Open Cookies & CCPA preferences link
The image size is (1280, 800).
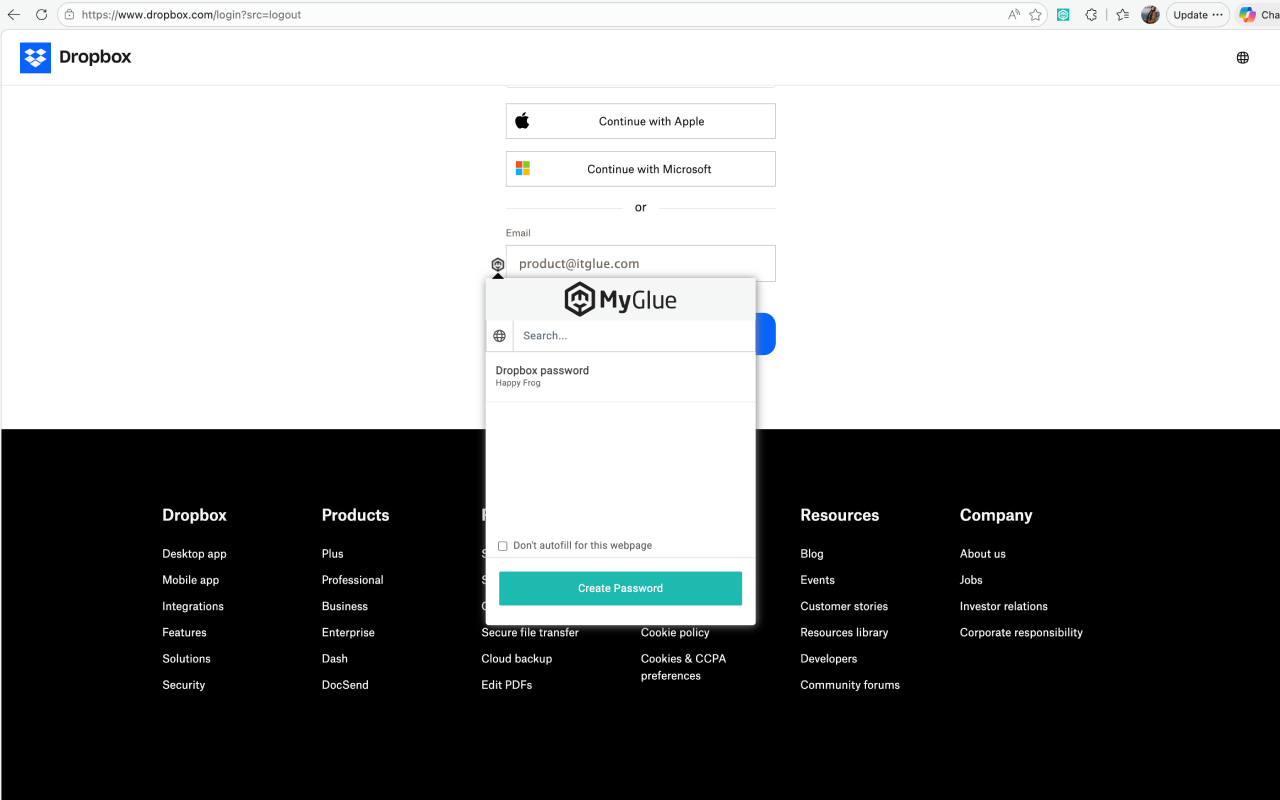coord(684,667)
